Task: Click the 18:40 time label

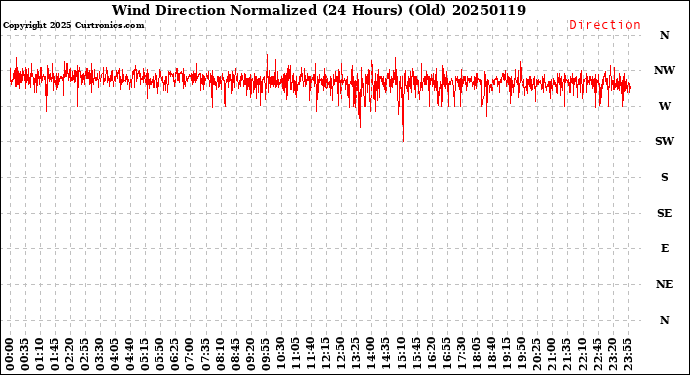Action: point(491,354)
